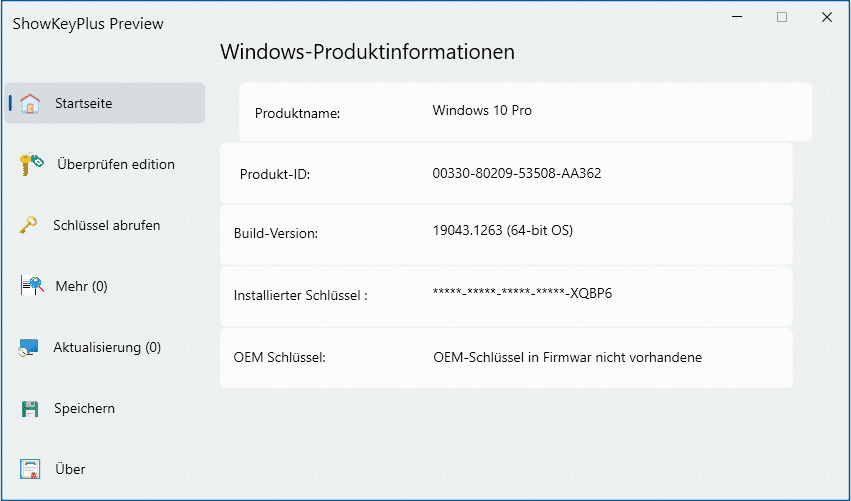Click the ShowKeyPlus Preview window title

(x=88, y=24)
